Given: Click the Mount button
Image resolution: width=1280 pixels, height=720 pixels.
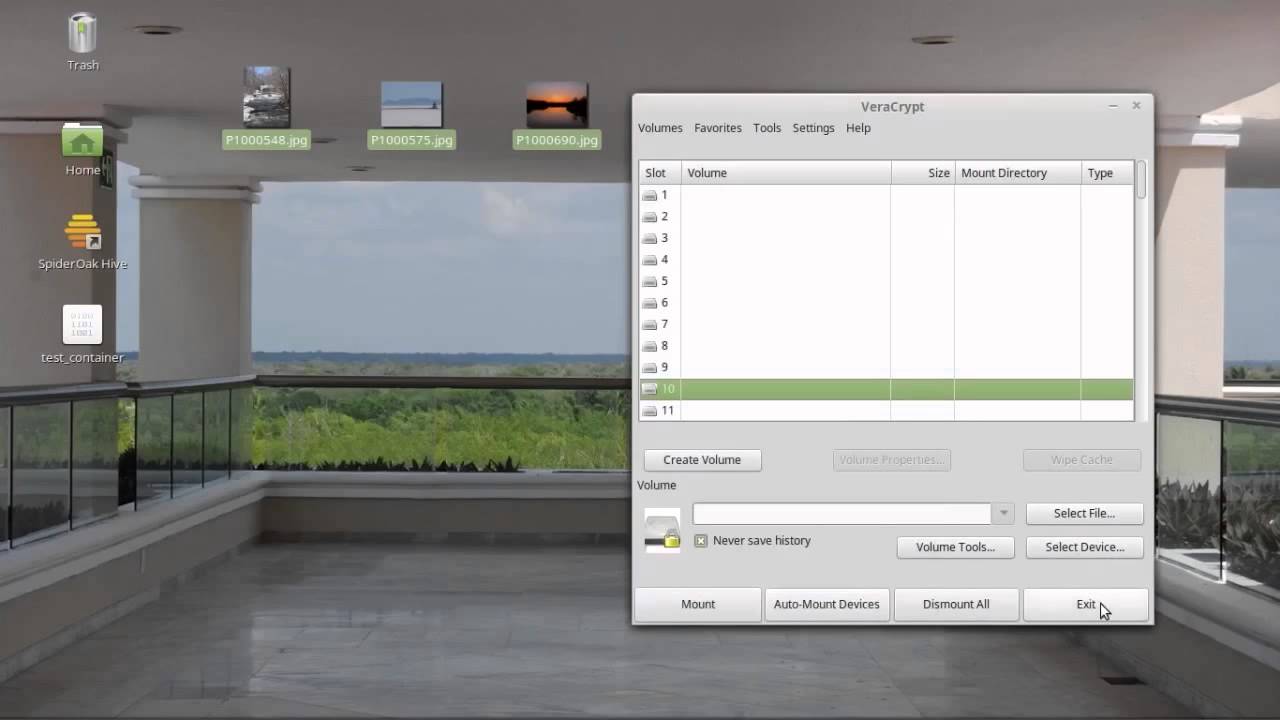Looking at the screenshot, I should pos(698,604).
